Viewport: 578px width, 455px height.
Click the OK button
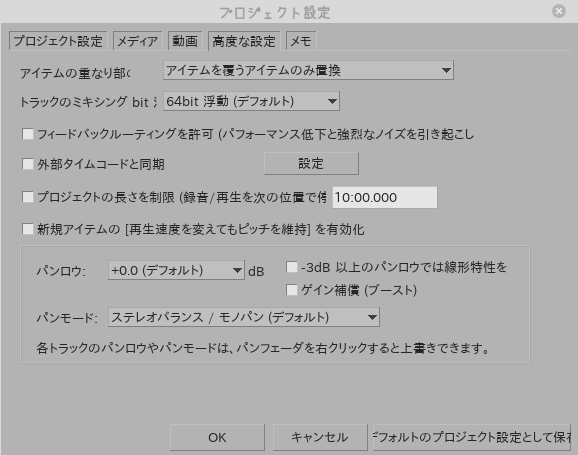tap(217, 437)
